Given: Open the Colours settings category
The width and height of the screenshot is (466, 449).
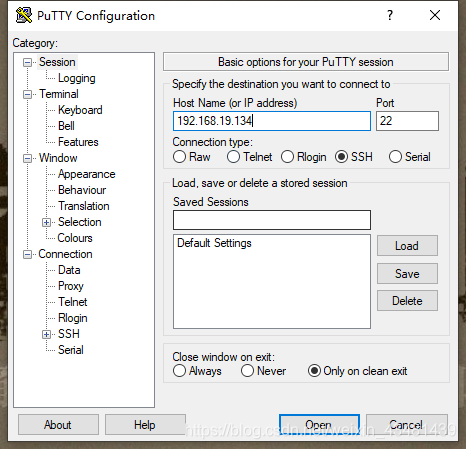Looking at the screenshot, I should coord(75,238).
